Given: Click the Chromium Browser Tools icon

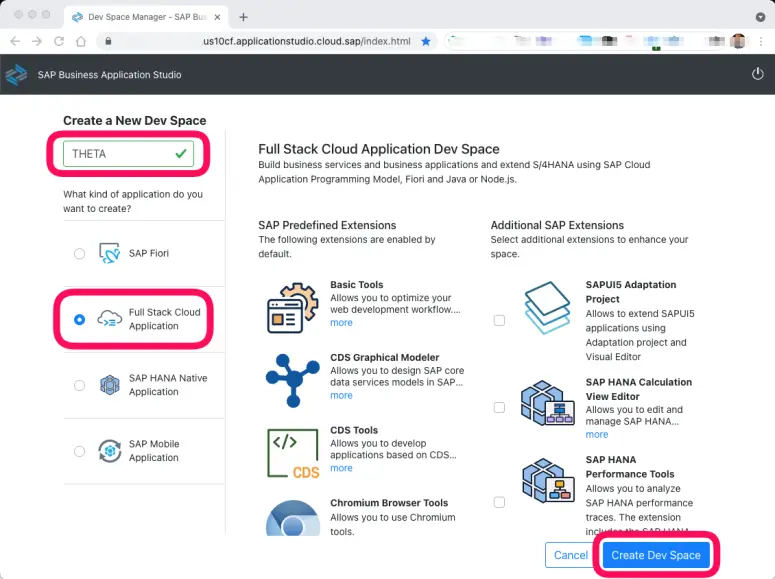Looking at the screenshot, I should pyautogui.click(x=293, y=518).
